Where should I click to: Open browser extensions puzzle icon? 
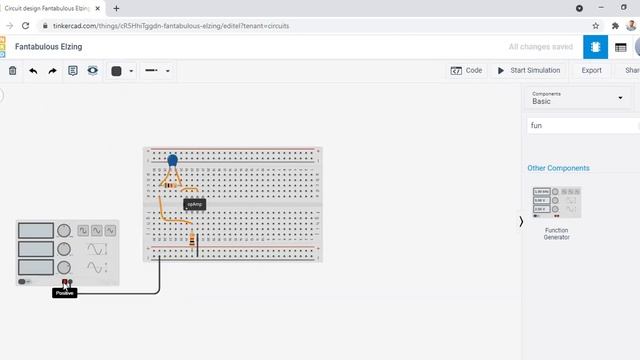pyautogui.click(x=615, y=26)
